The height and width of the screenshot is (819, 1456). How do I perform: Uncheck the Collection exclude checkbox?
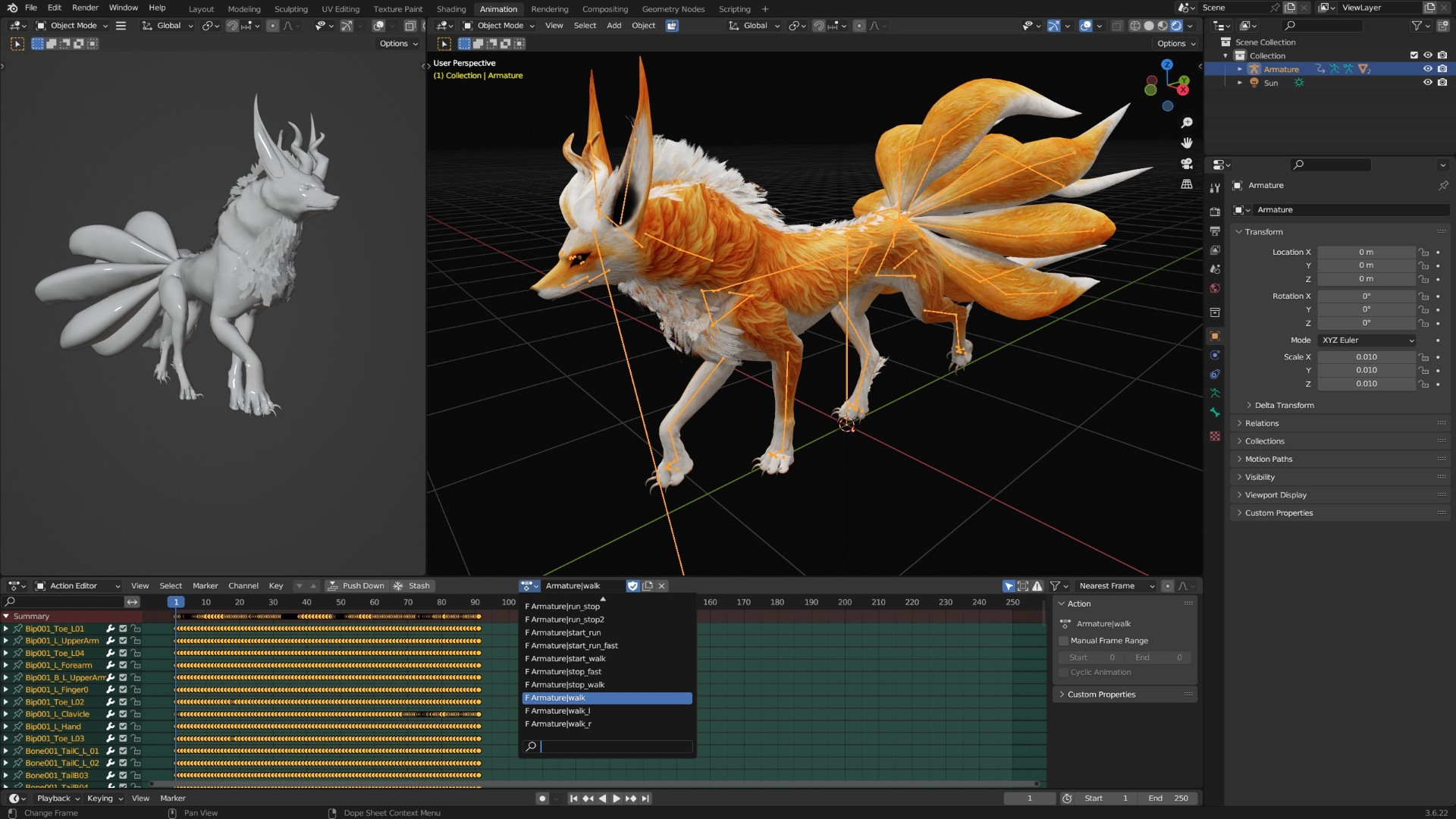click(1414, 55)
